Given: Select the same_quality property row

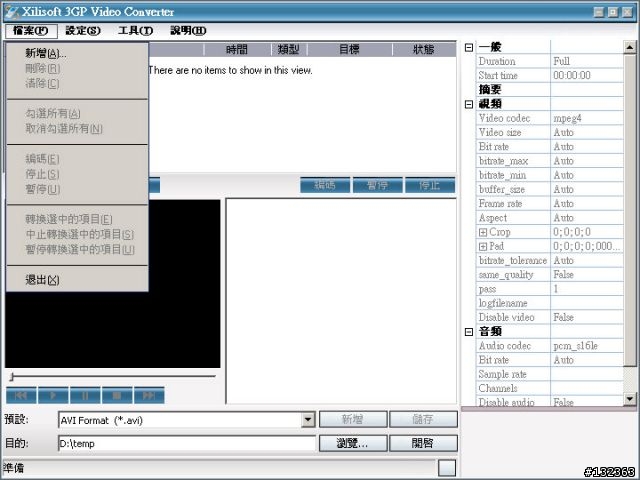Looking at the screenshot, I should click(x=550, y=275).
